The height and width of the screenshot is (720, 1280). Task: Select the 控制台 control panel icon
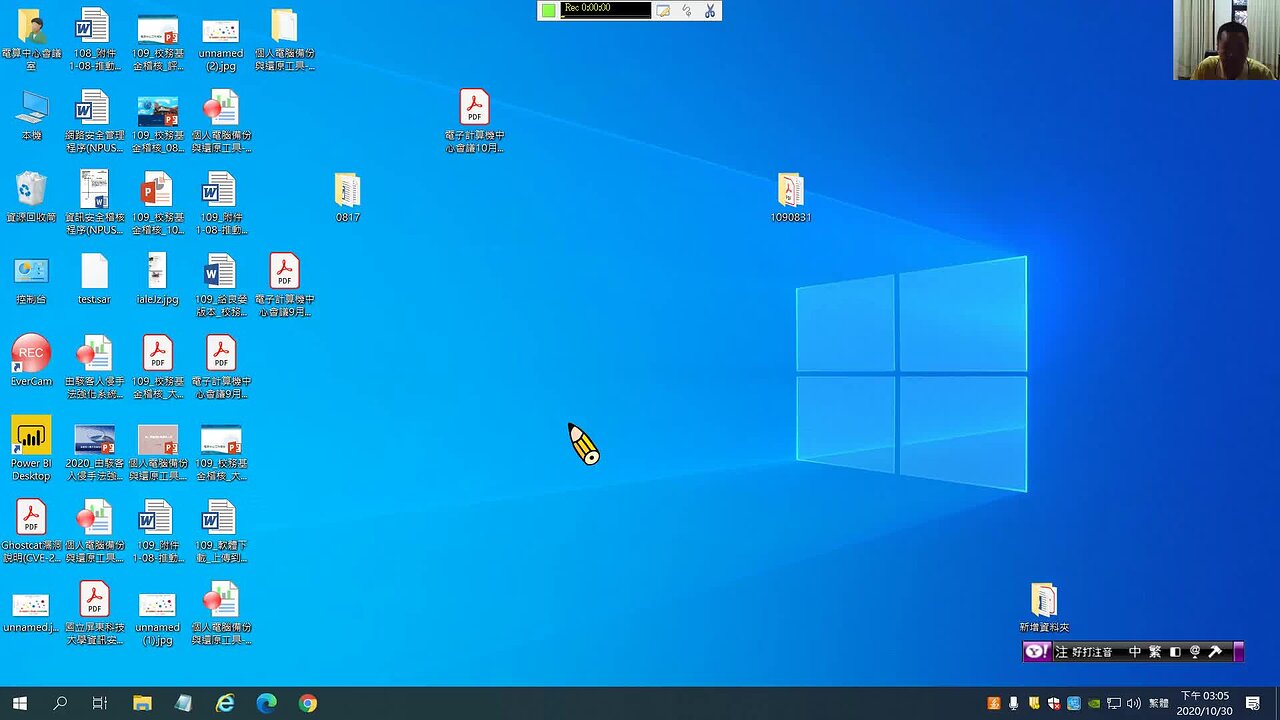31,278
